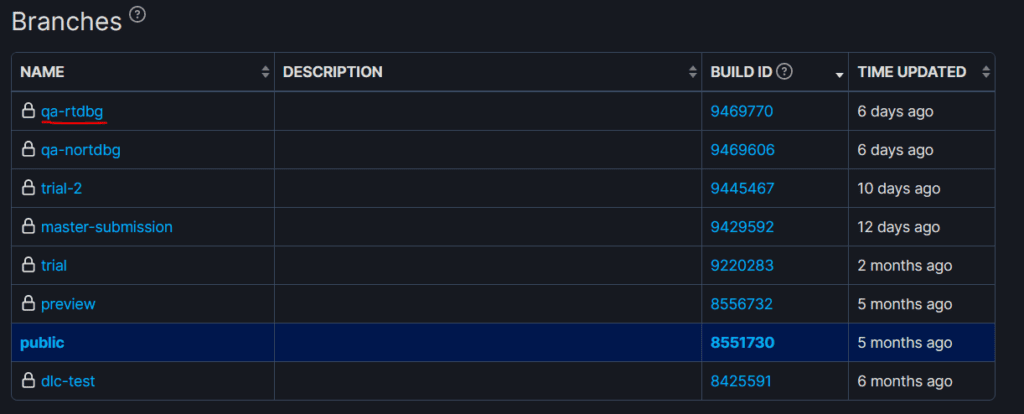Click the lock icon beside dlc-test
The width and height of the screenshot is (1024, 414).
(28, 380)
